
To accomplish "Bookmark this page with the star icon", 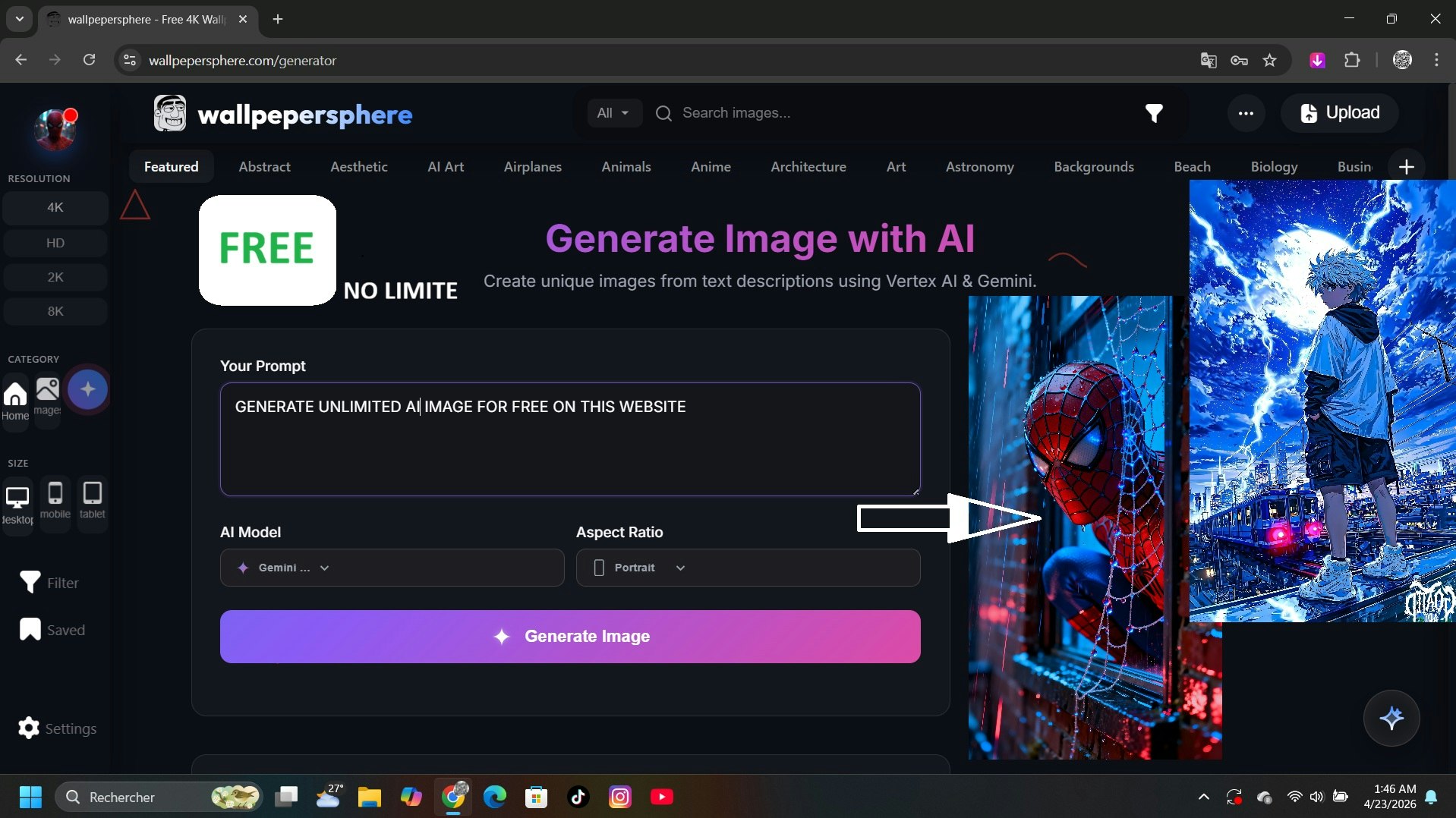I will pos(1269,60).
